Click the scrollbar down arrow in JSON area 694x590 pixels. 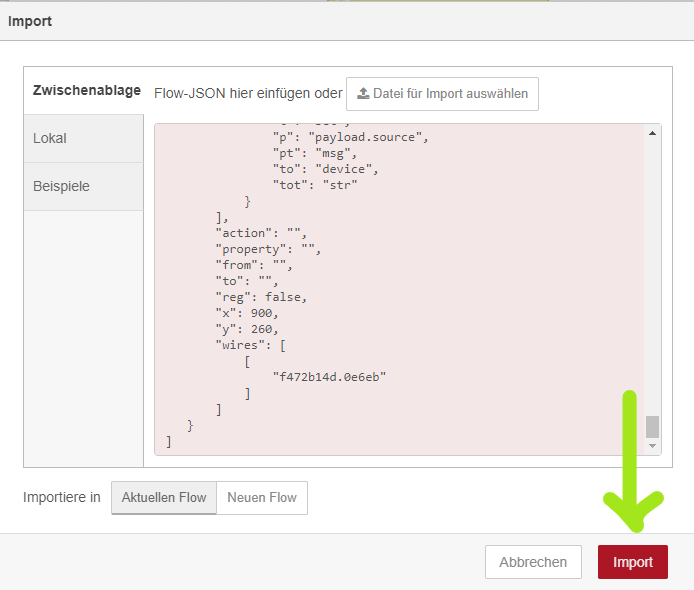tap(652, 446)
